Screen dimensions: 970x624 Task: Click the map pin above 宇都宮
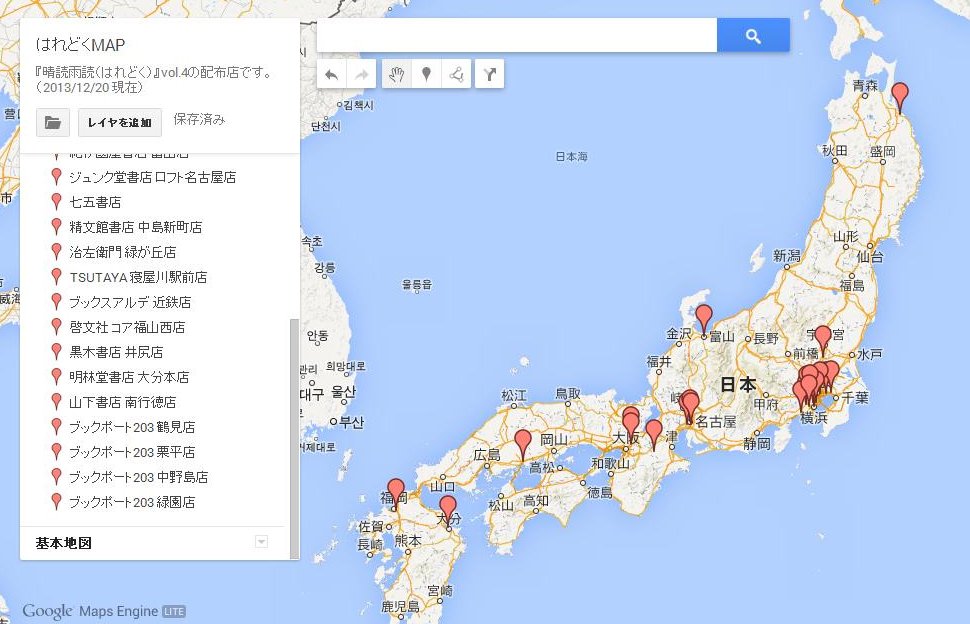(823, 340)
